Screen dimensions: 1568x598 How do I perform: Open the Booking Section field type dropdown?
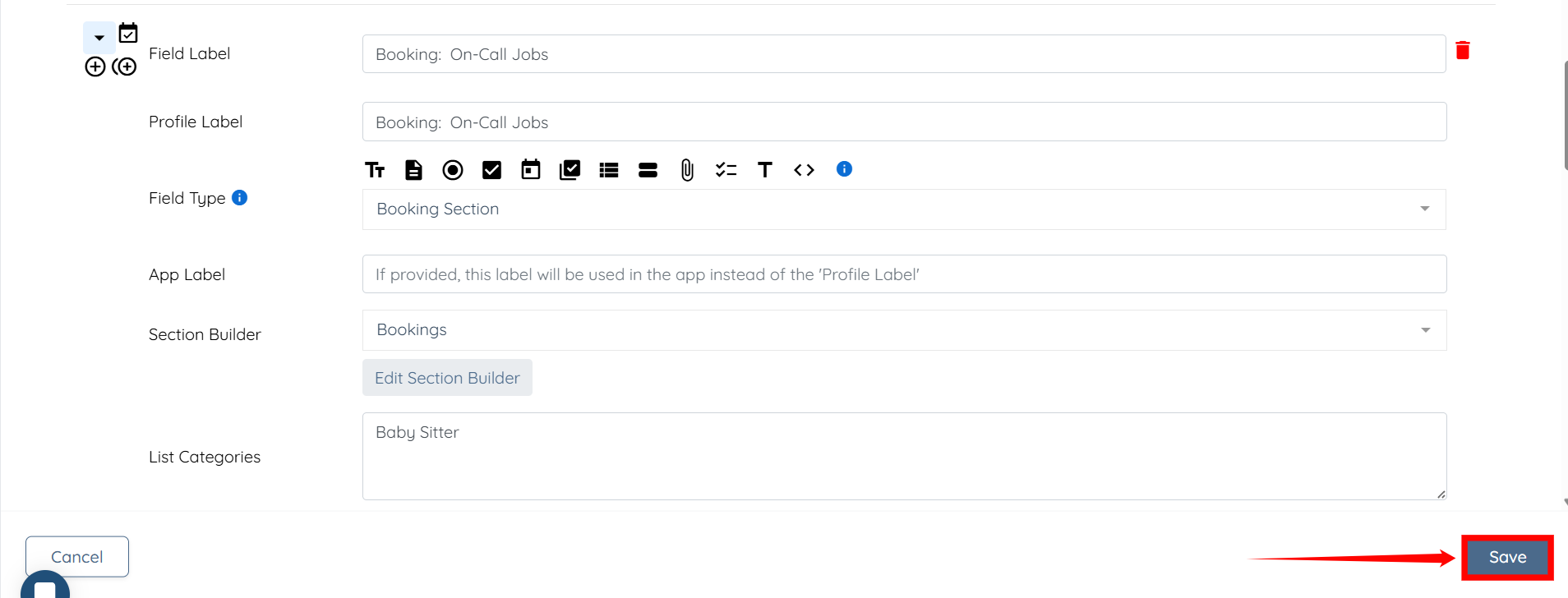[x=903, y=209]
